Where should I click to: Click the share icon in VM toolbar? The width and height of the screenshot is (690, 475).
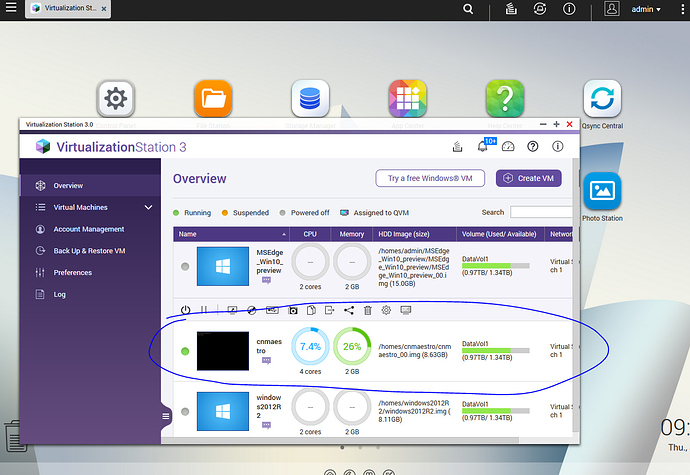(349, 310)
